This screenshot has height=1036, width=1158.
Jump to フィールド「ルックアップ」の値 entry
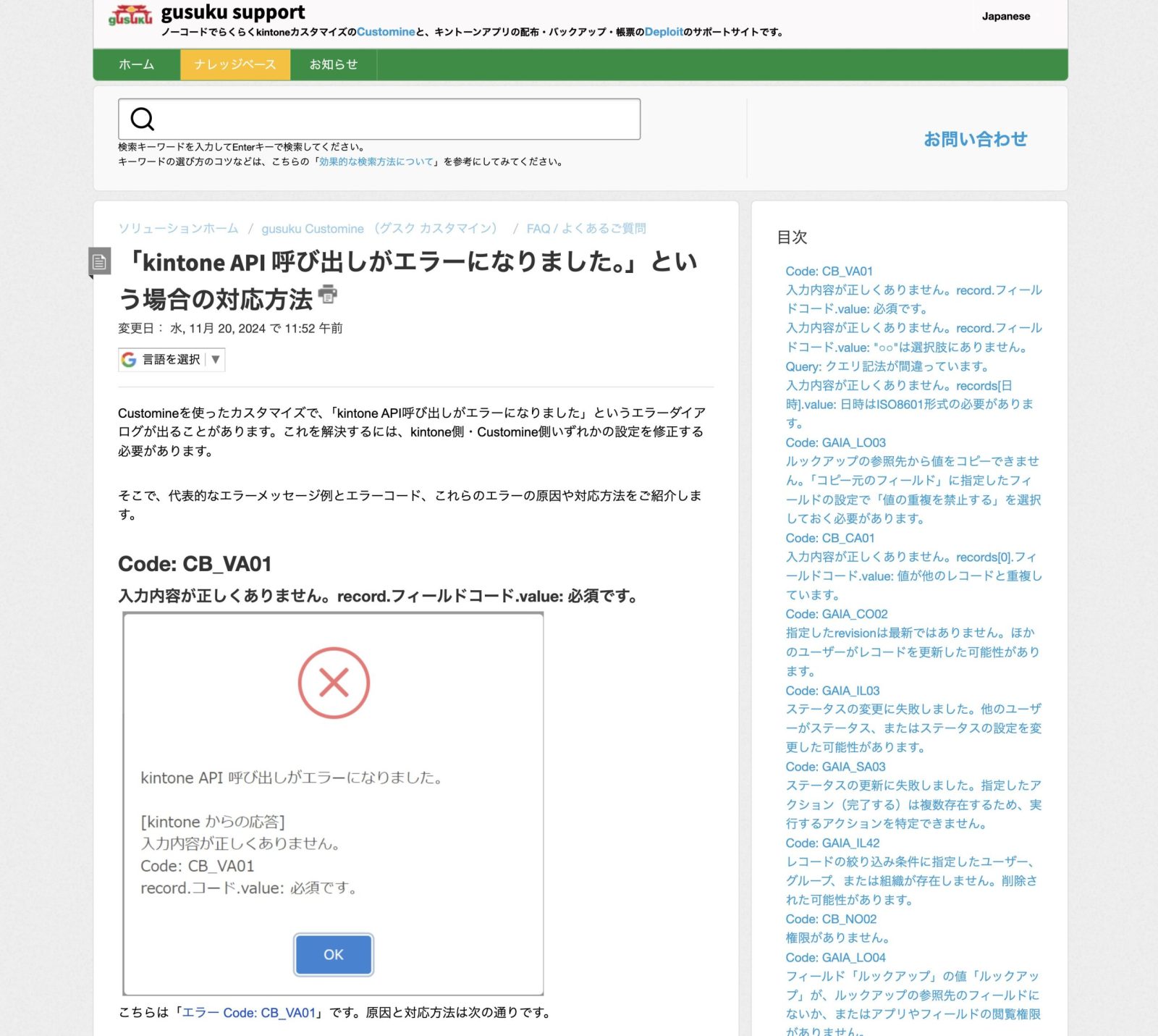tap(913, 1004)
